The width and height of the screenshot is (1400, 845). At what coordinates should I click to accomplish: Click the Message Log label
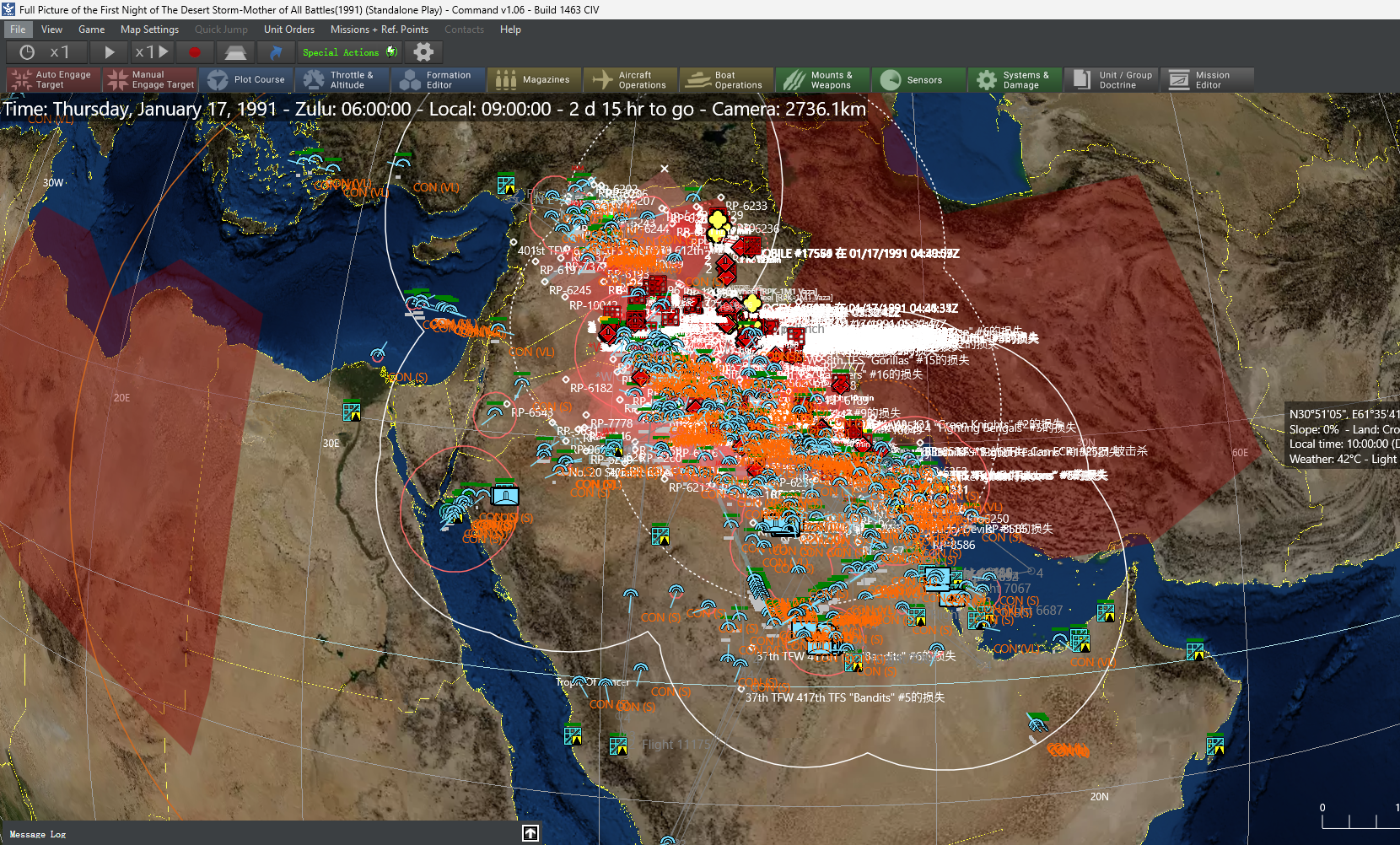point(38,834)
